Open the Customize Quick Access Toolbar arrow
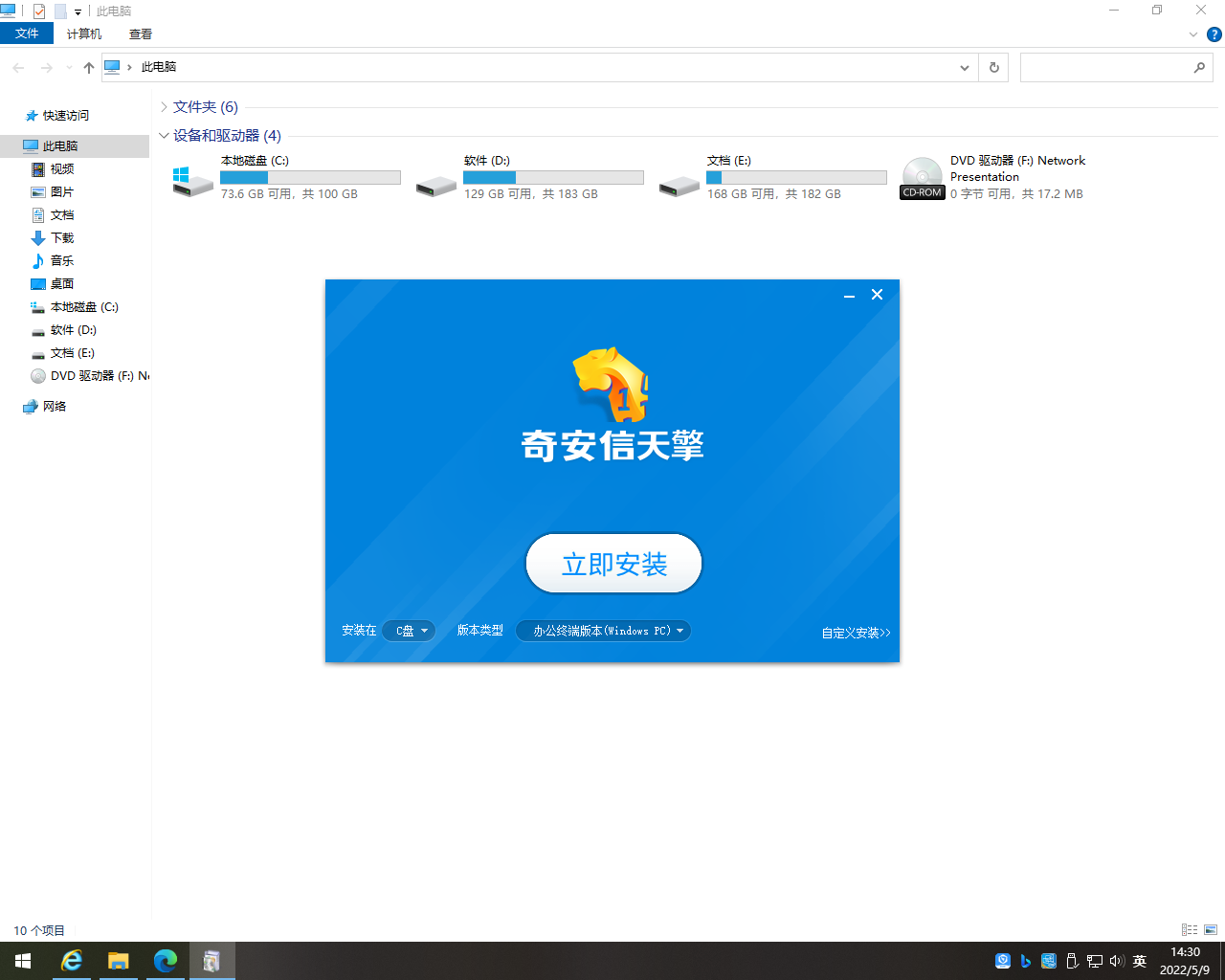Viewport: 1225px width, 980px height. click(78, 12)
